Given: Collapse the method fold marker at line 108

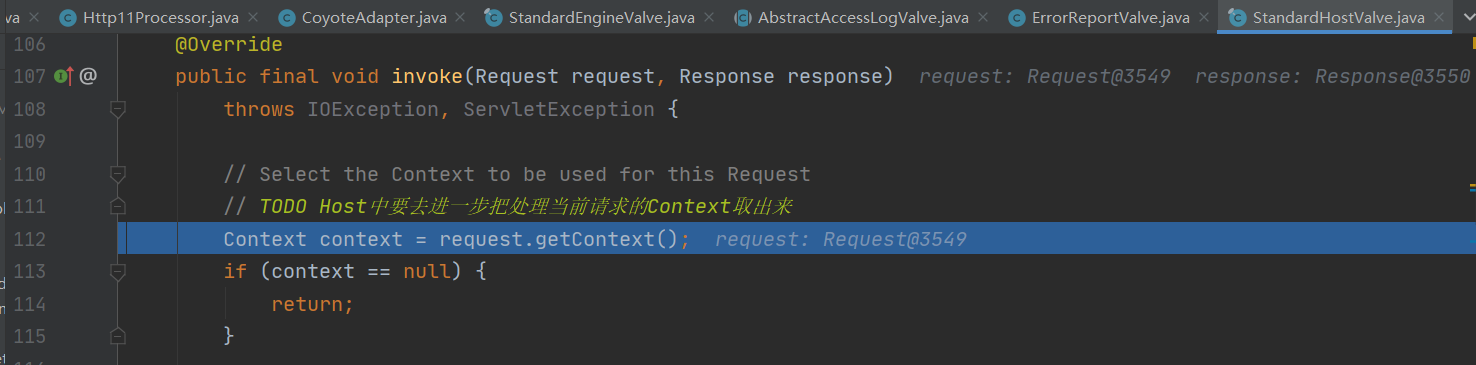Looking at the screenshot, I should point(118,108).
